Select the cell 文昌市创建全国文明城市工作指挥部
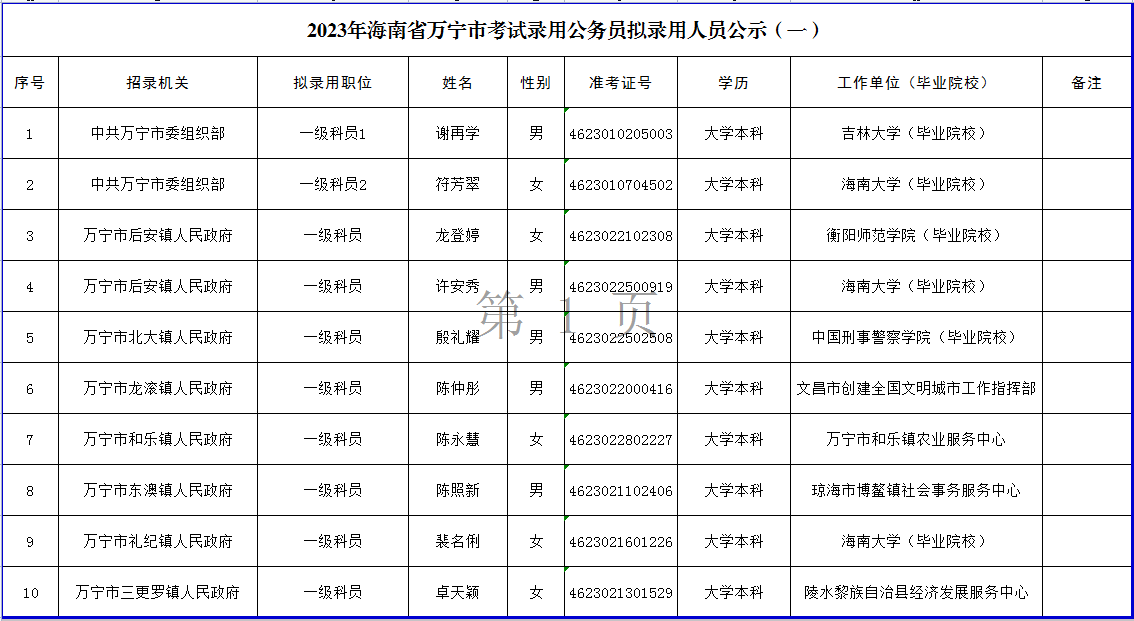This screenshot has height=621, width=1134. [x=916, y=389]
